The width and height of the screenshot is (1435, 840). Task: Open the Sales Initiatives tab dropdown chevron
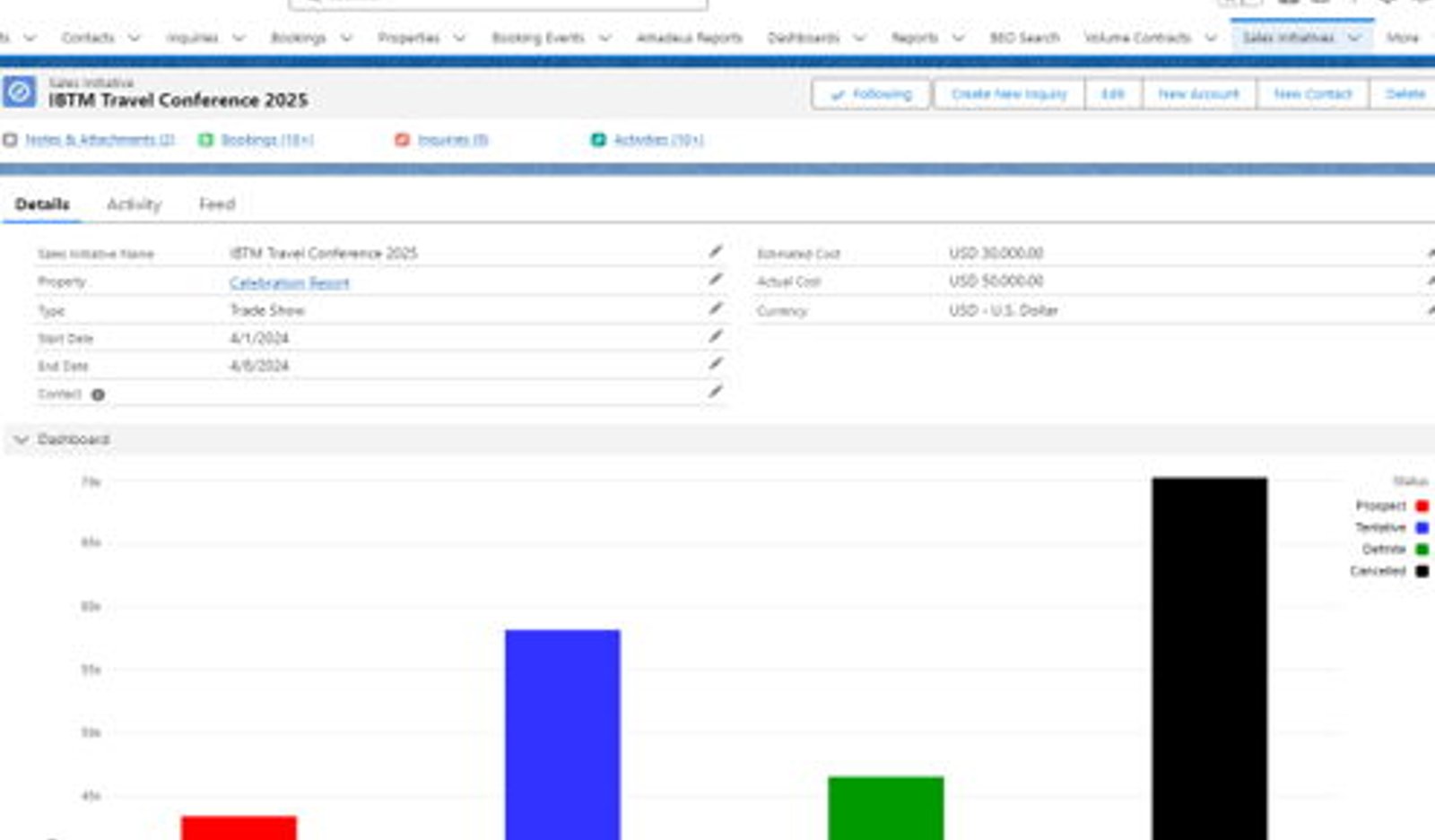point(1354,38)
